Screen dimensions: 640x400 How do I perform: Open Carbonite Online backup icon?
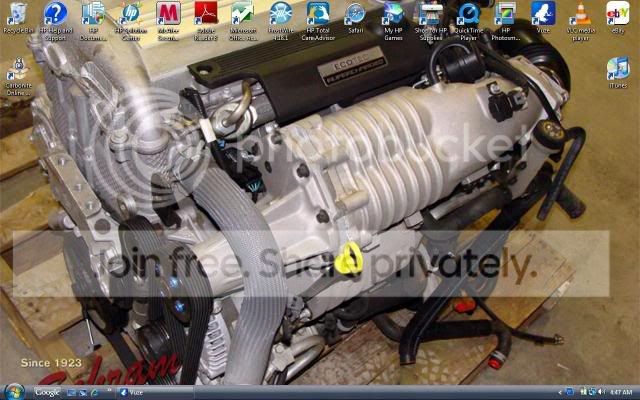(x=19, y=76)
